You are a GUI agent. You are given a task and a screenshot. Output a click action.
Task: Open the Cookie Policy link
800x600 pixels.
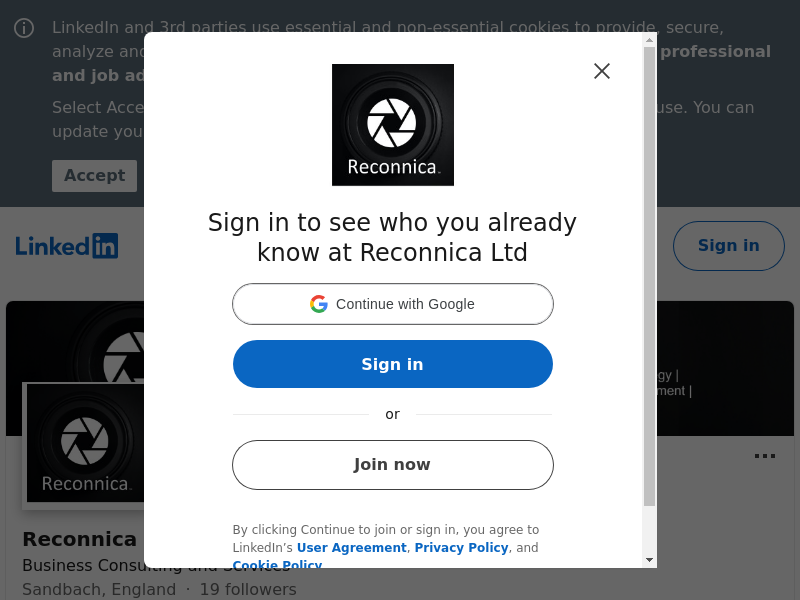pyautogui.click(x=277, y=565)
